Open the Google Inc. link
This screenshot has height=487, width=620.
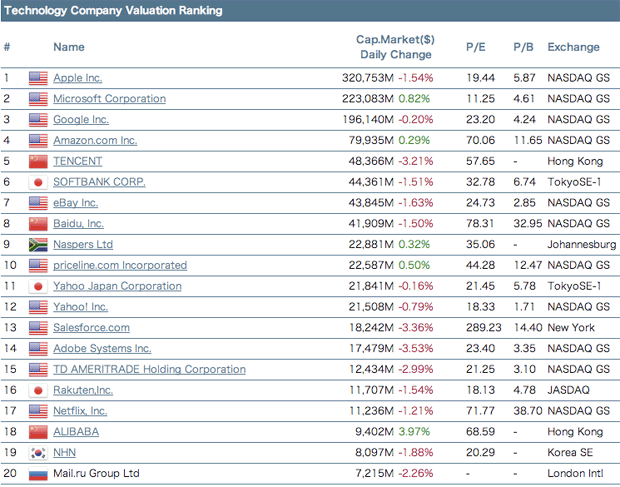pyautogui.click(x=81, y=119)
